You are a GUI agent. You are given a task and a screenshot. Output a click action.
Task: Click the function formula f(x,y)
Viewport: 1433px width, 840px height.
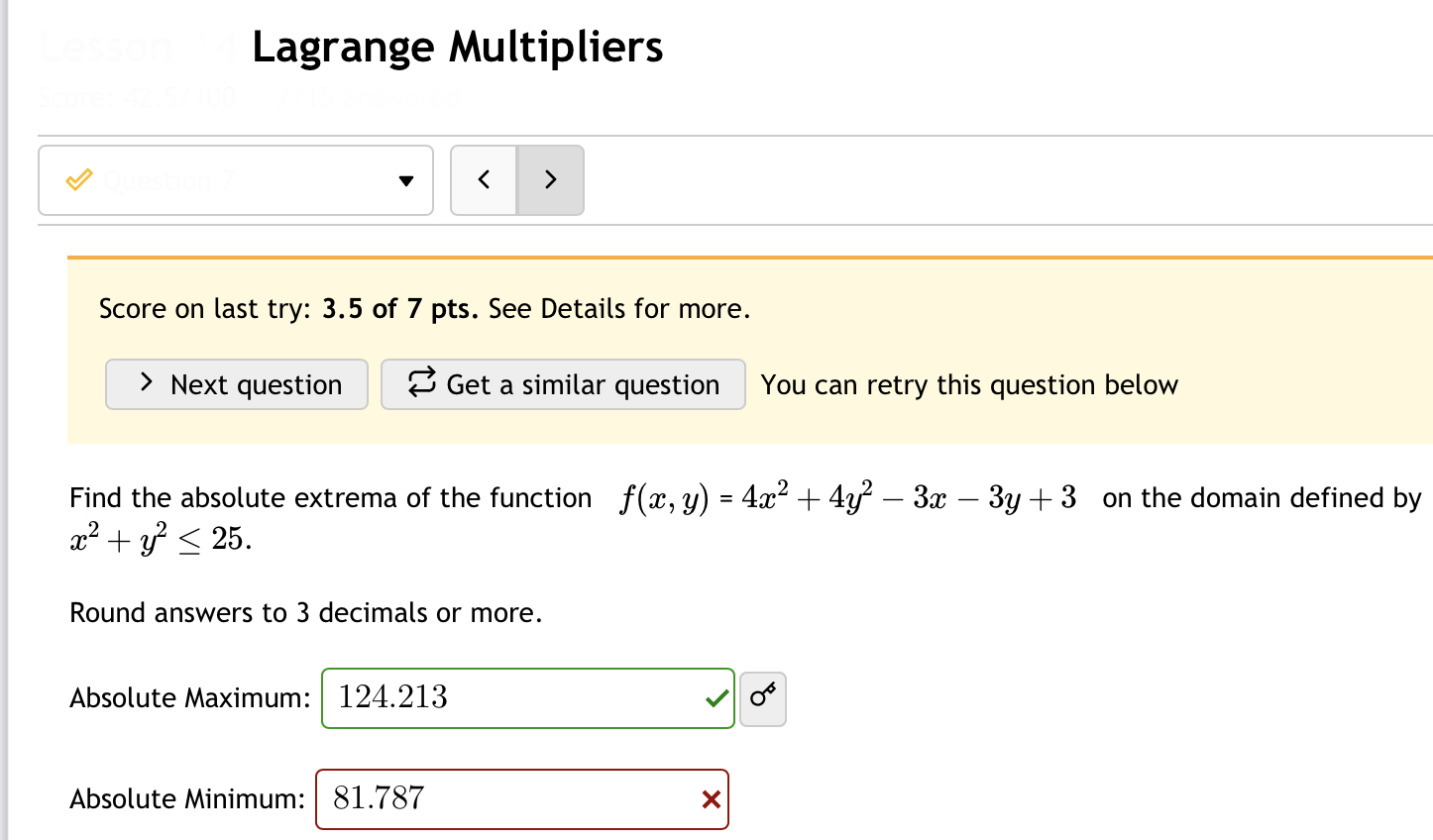848,497
